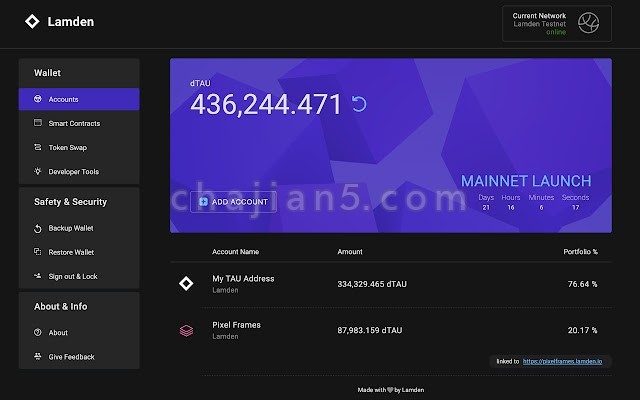Click the plus icon on ADD ACCOUNT
The height and width of the screenshot is (400, 640).
[203, 202]
